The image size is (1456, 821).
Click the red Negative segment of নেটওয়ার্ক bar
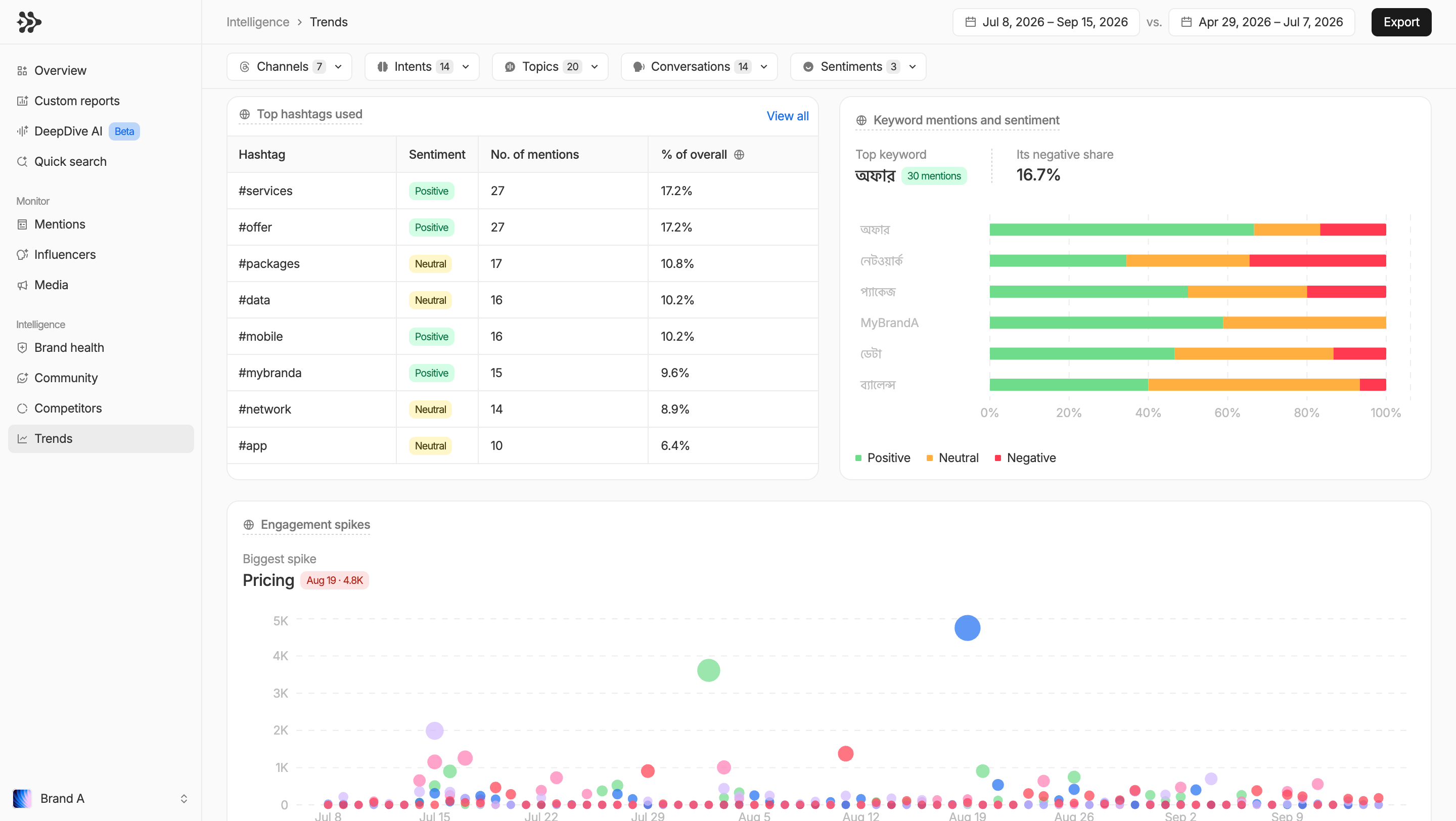(x=1317, y=260)
